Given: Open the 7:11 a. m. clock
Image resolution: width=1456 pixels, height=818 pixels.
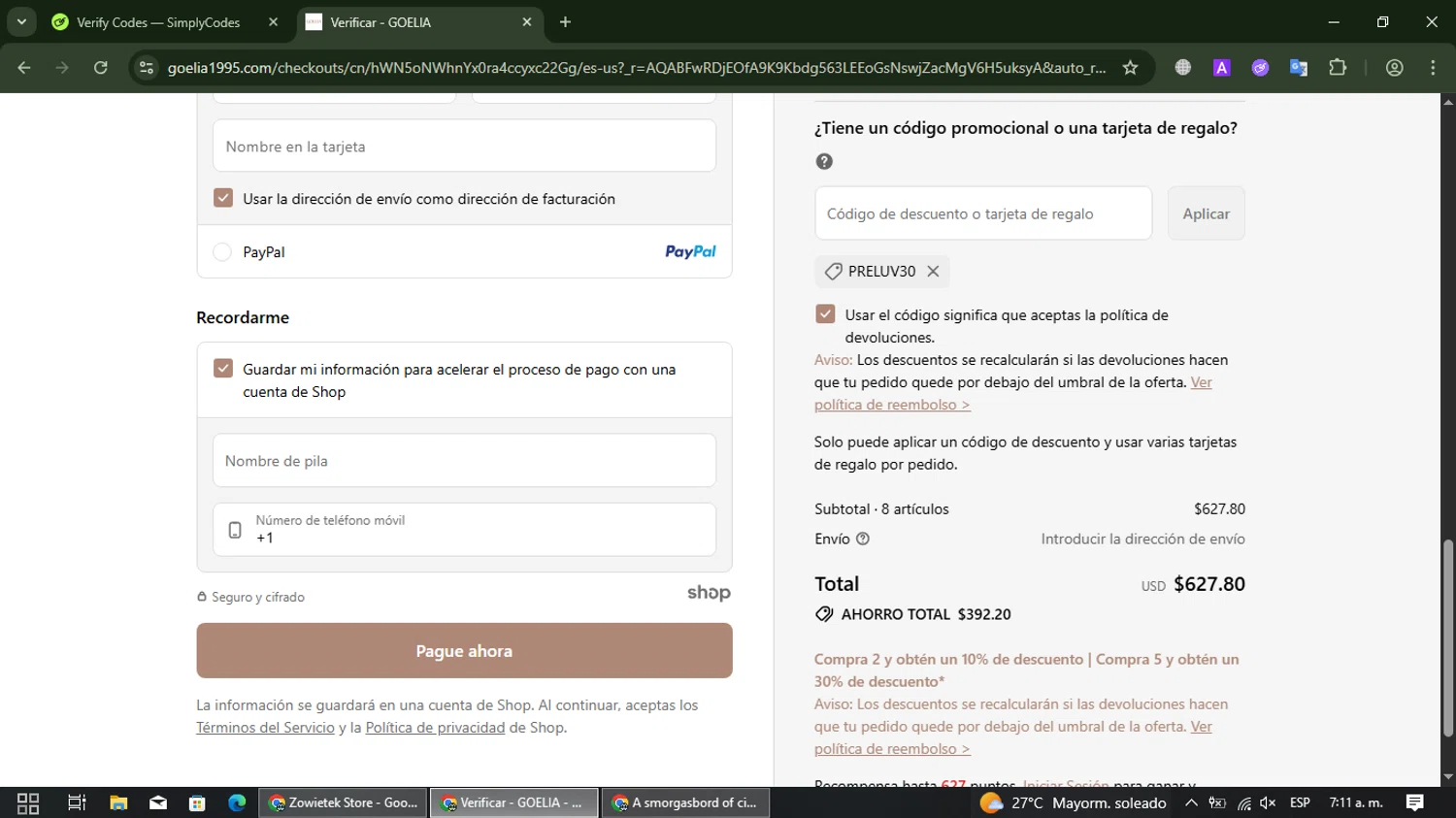Looking at the screenshot, I should pyautogui.click(x=1356, y=802).
